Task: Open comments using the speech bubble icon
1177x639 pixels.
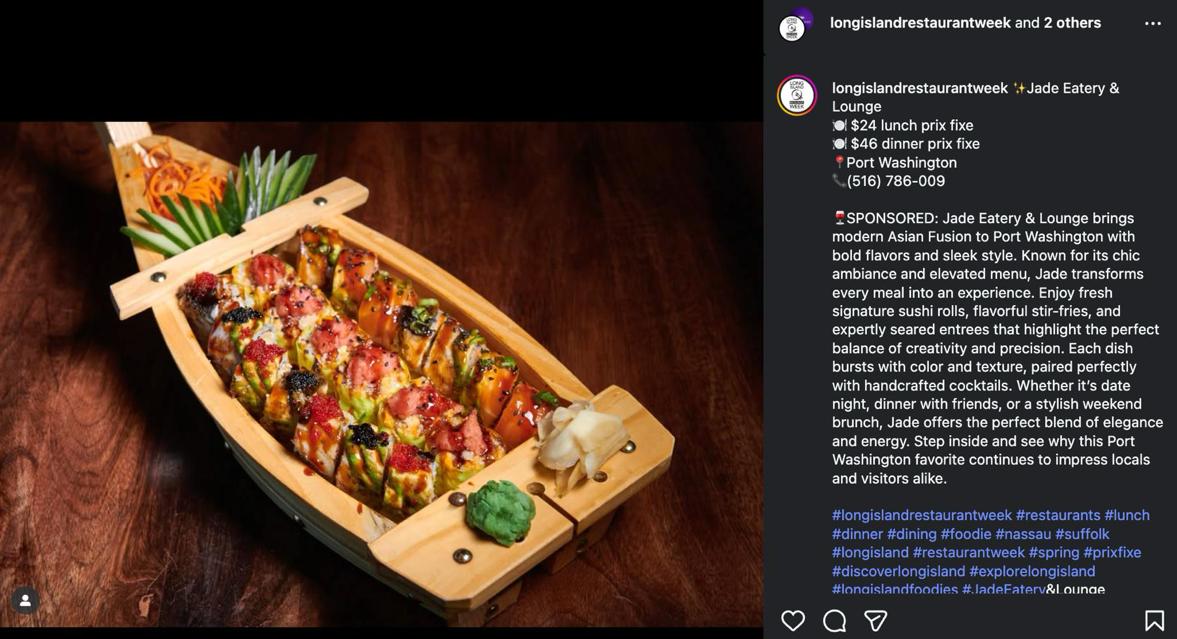Action: [x=834, y=621]
